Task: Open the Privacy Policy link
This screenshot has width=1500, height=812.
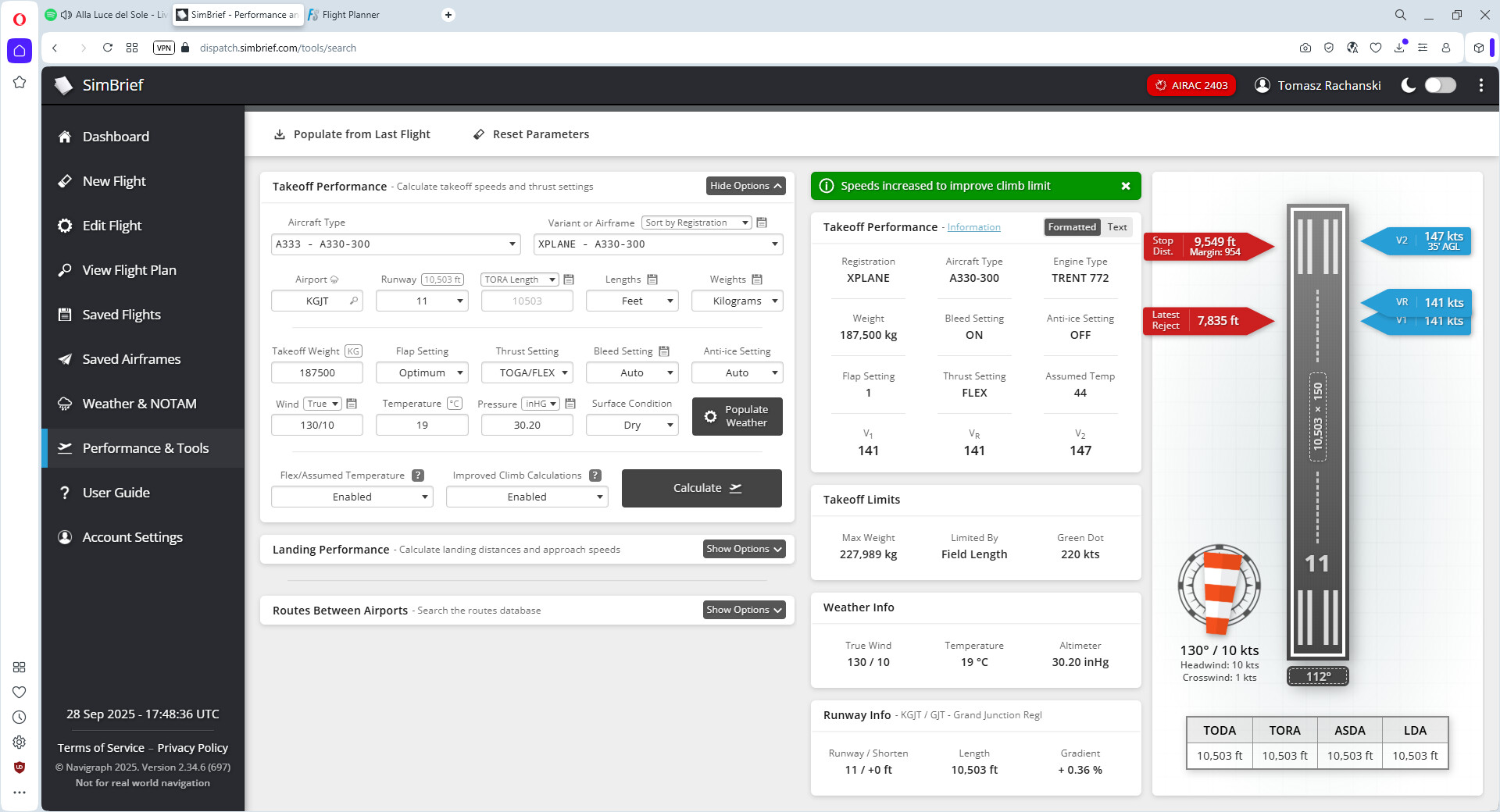Action: [x=193, y=748]
